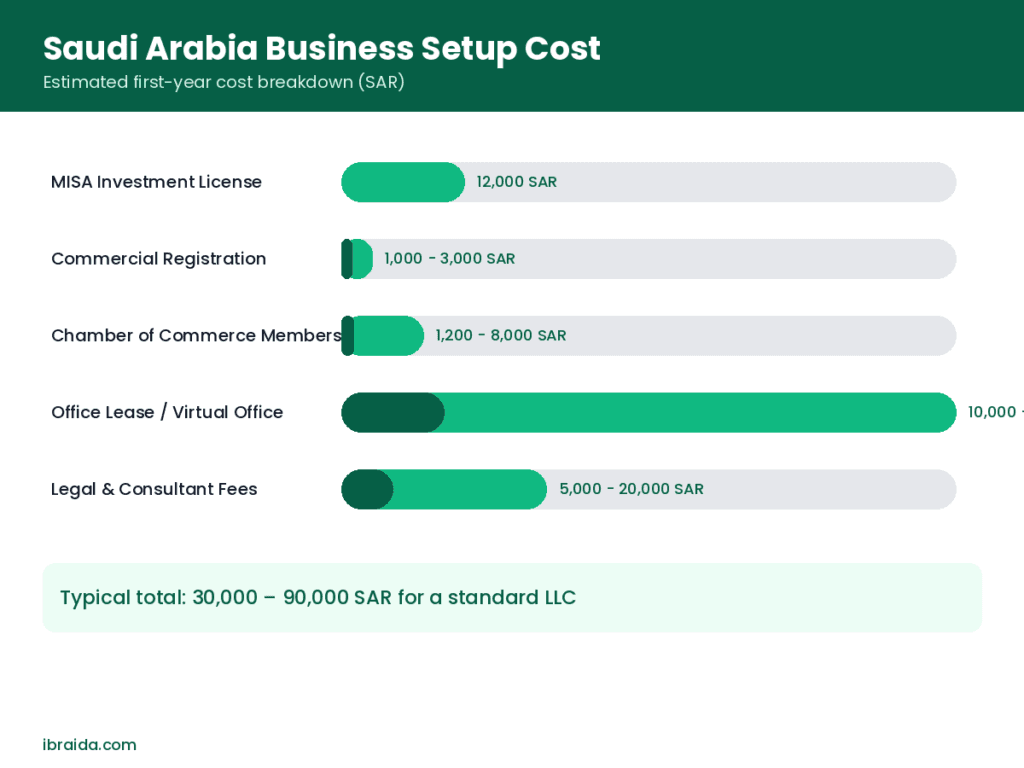
Task: Select the MISA Investment License label
Action: [x=156, y=182]
